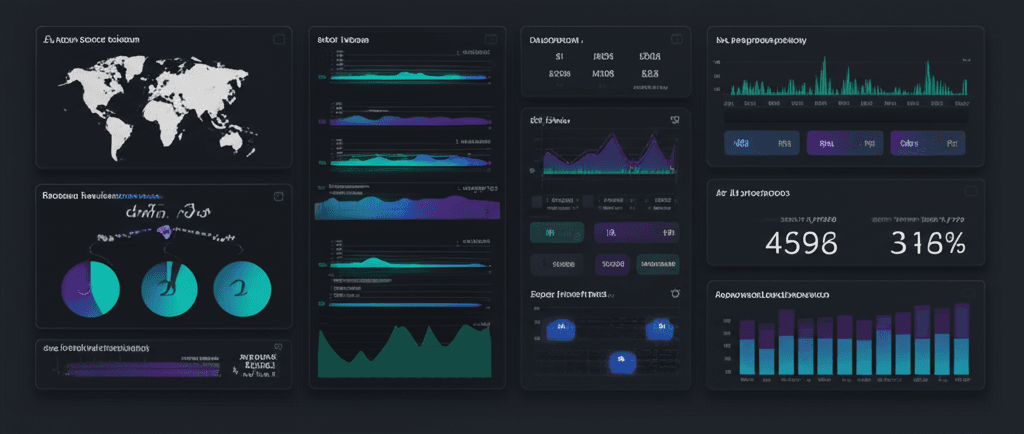The width and height of the screenshot is (1024, 434).
Task: Click the teal pill ending the lower button row
Action: (x=658, y=264)
